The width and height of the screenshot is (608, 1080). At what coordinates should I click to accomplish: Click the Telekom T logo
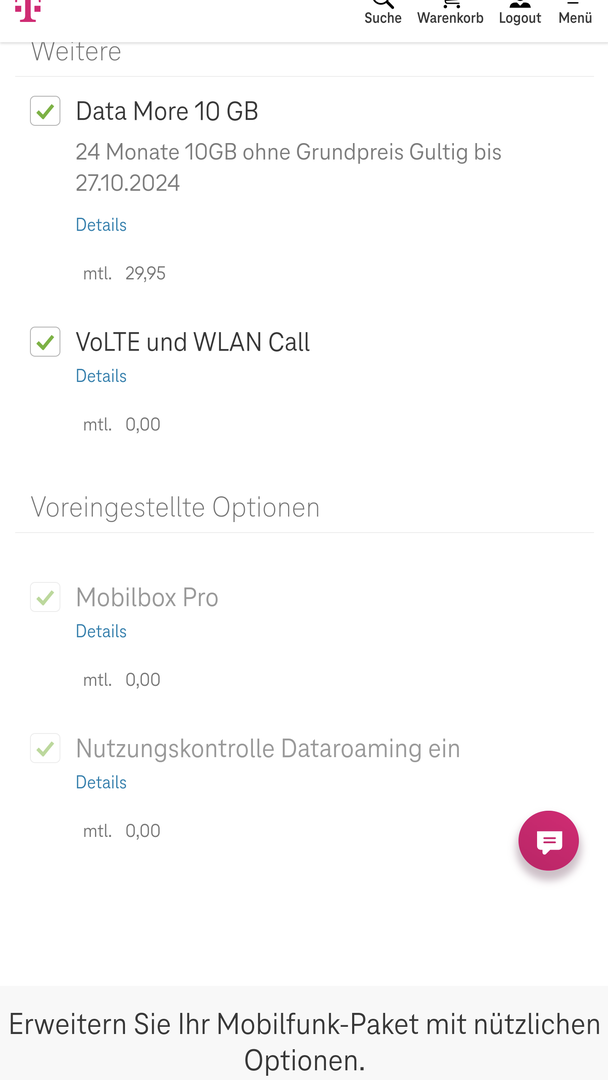coord(28,10)
